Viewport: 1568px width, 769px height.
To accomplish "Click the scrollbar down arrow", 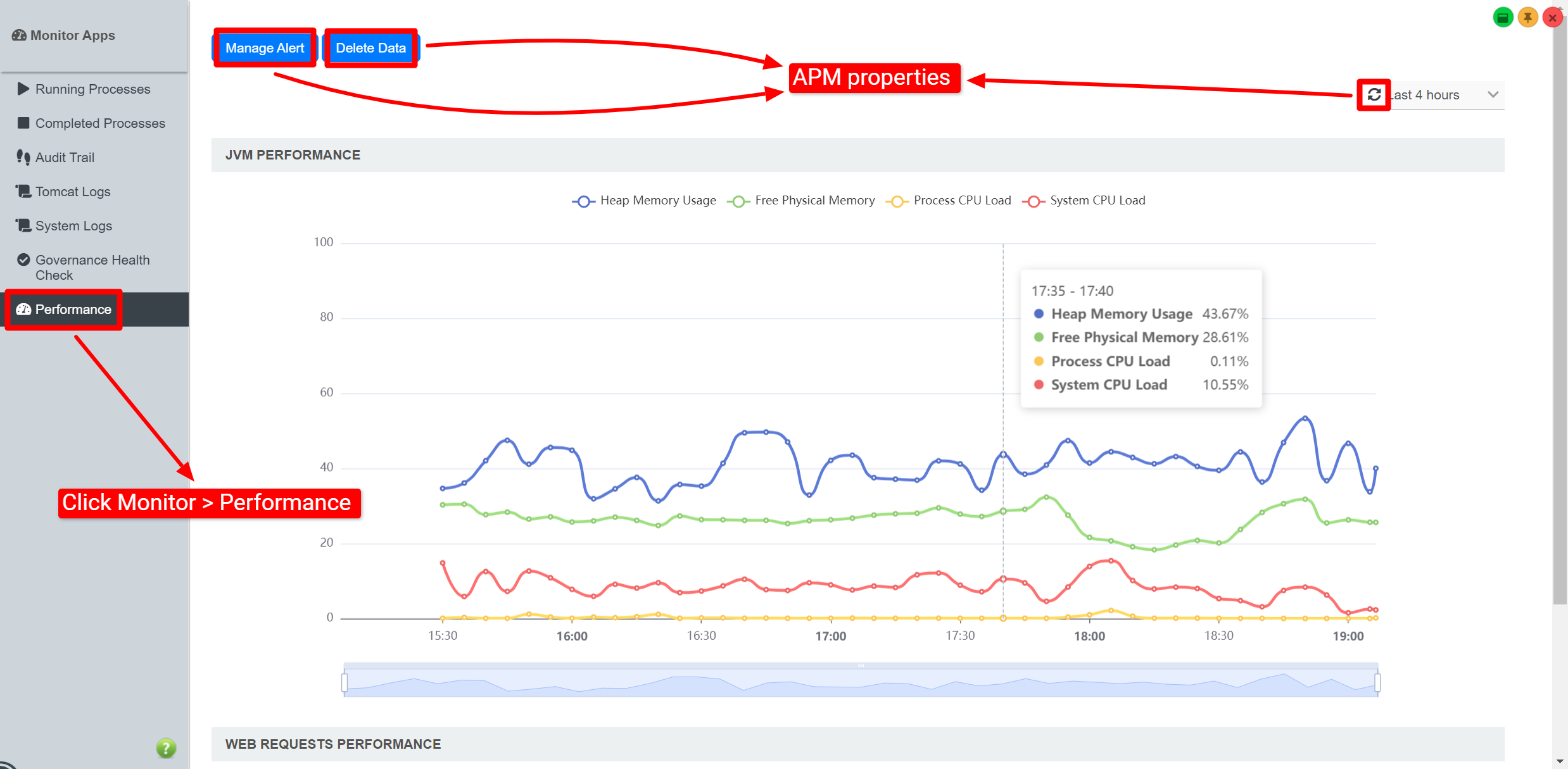I will coord(1560,761).
